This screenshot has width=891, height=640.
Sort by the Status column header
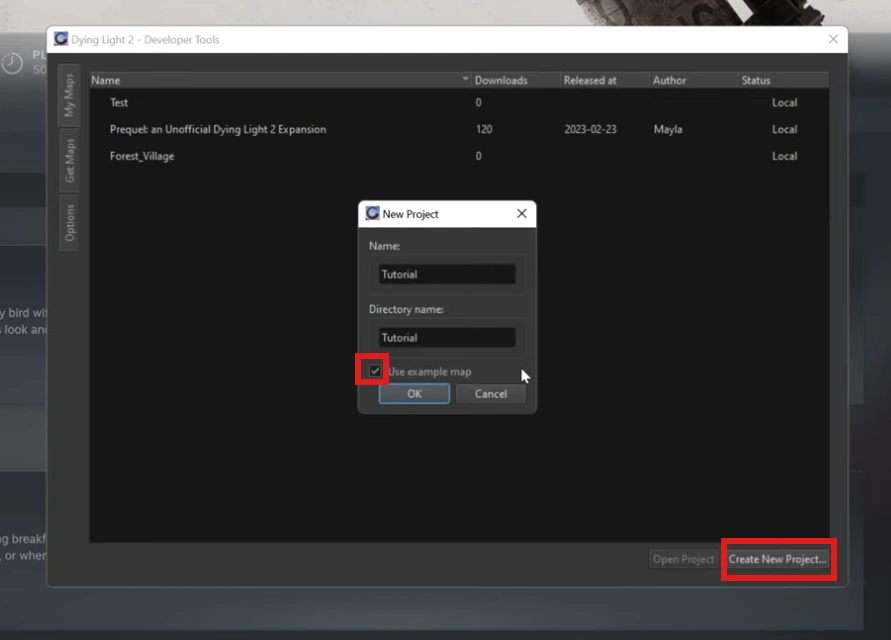(x=784, y=80)
